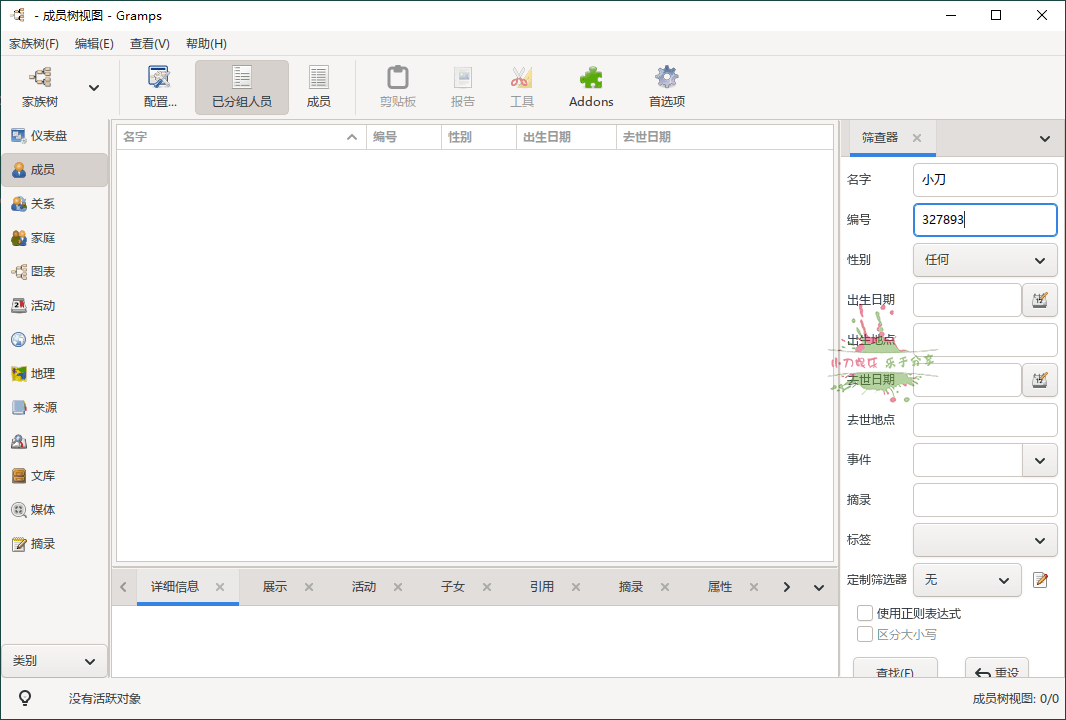Open the Addons manager from the toolbar

tap(590, 86)
